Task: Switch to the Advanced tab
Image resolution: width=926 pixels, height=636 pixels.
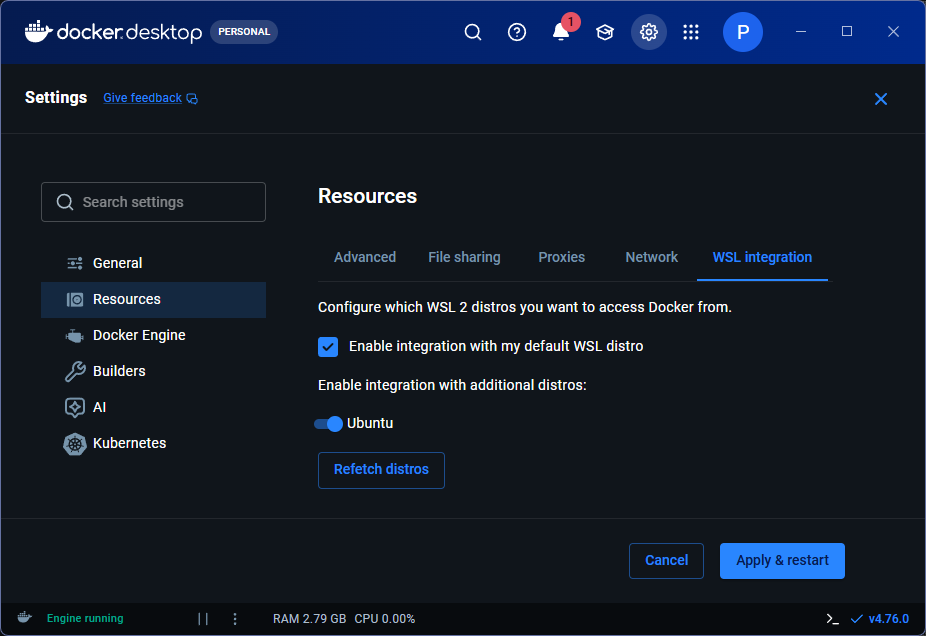Action: [x=365, y=257]
